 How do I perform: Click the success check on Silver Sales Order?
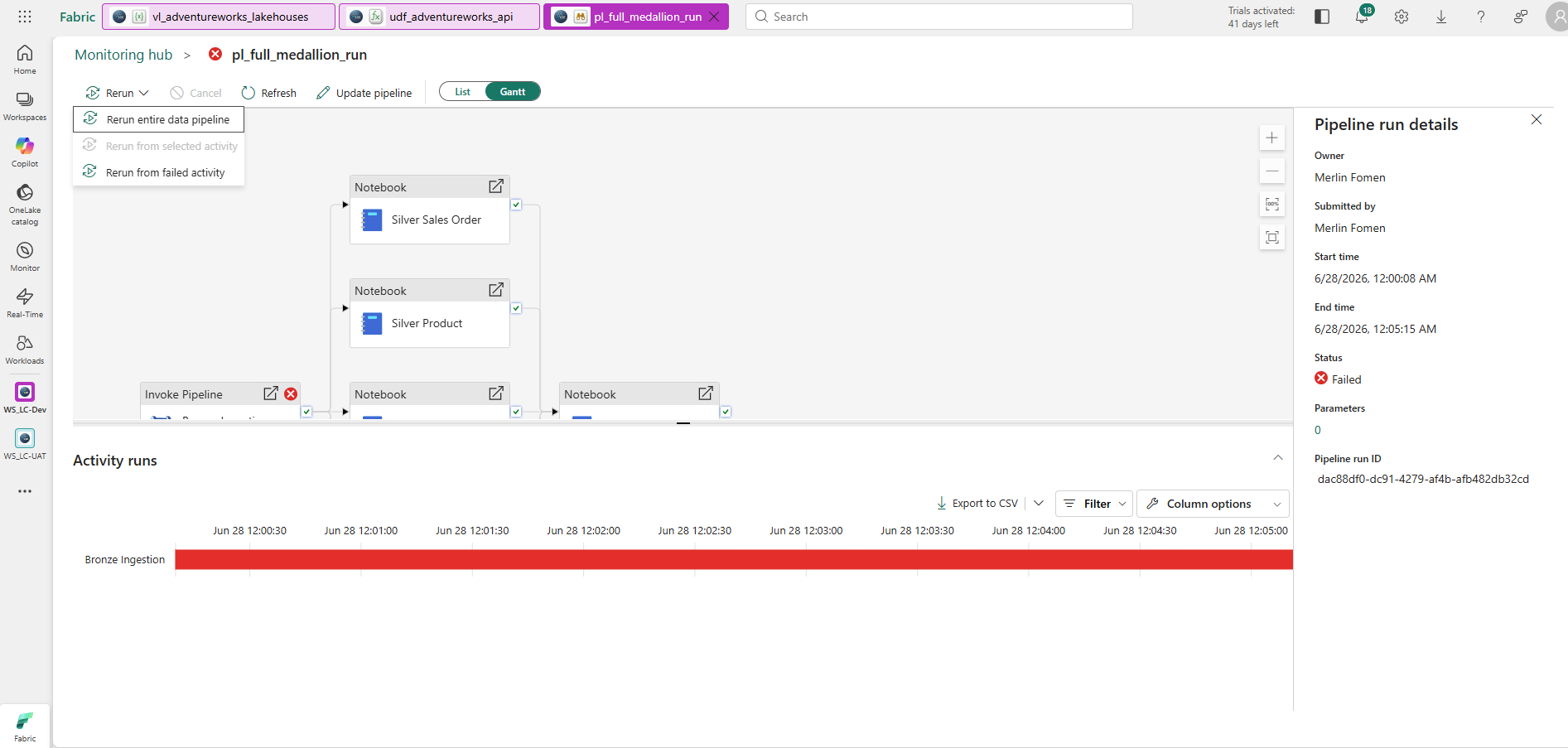click(x=516, y=205)
